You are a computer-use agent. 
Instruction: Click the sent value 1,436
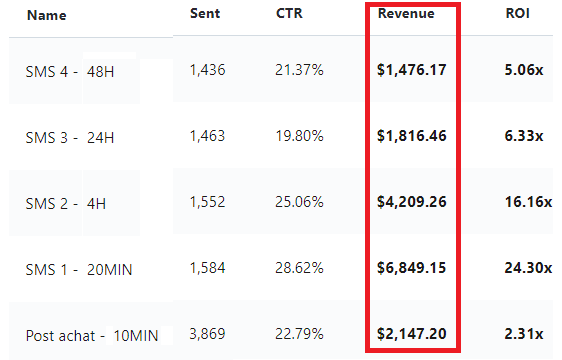[208, 70]
